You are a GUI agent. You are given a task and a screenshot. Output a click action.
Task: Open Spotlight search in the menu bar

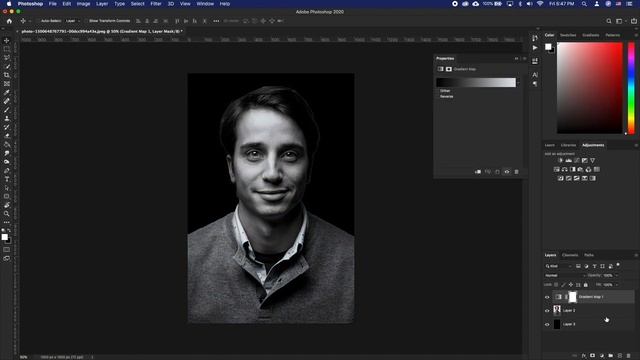584,4
